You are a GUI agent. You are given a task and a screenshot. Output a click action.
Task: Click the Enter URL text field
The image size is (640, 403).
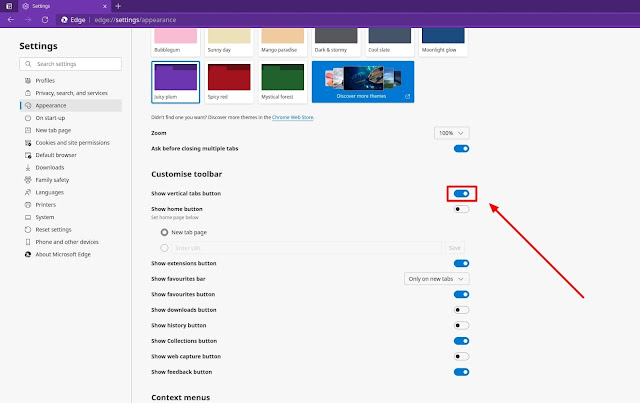click(307, 248)
